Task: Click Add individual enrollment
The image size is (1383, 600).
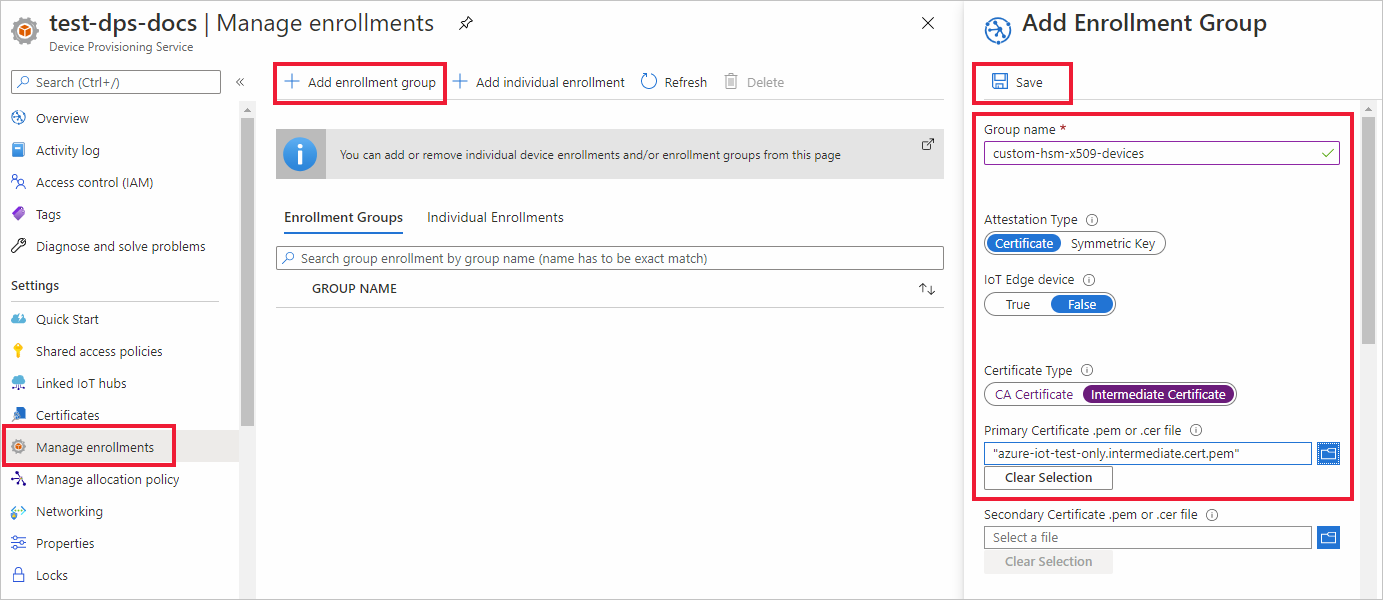Action: pyautogui.click(x=539, y=82)
